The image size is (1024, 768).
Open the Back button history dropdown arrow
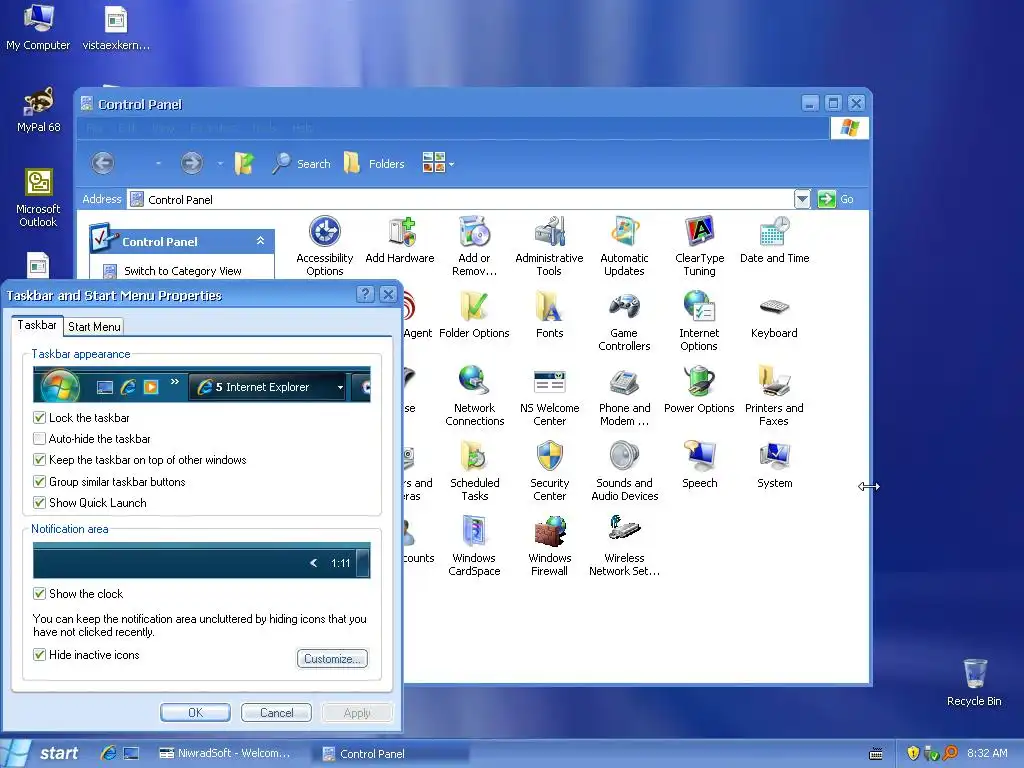tap(158, 163)
